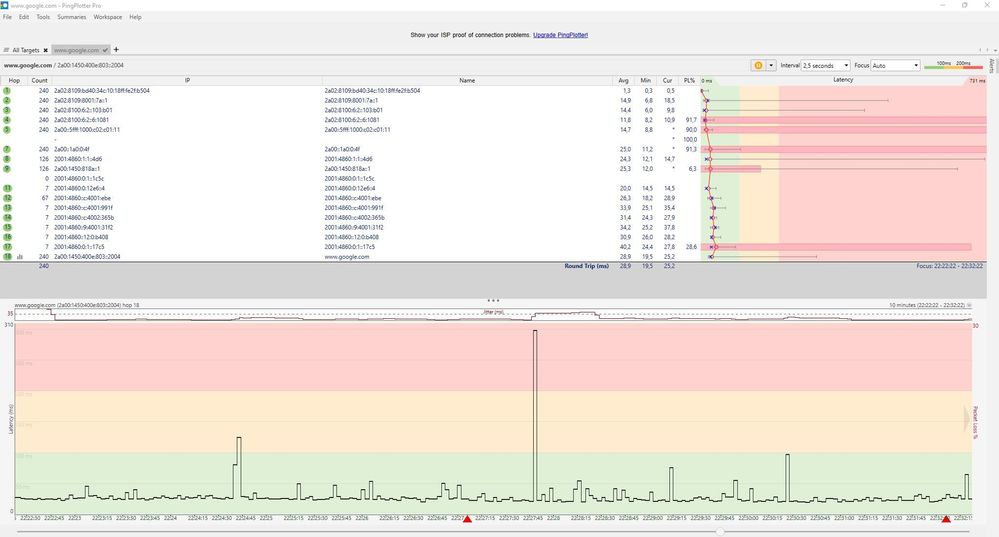Click the hop 11 green circle icon
This screenshot has height=537, width=999.
click(x=7, y=189)
